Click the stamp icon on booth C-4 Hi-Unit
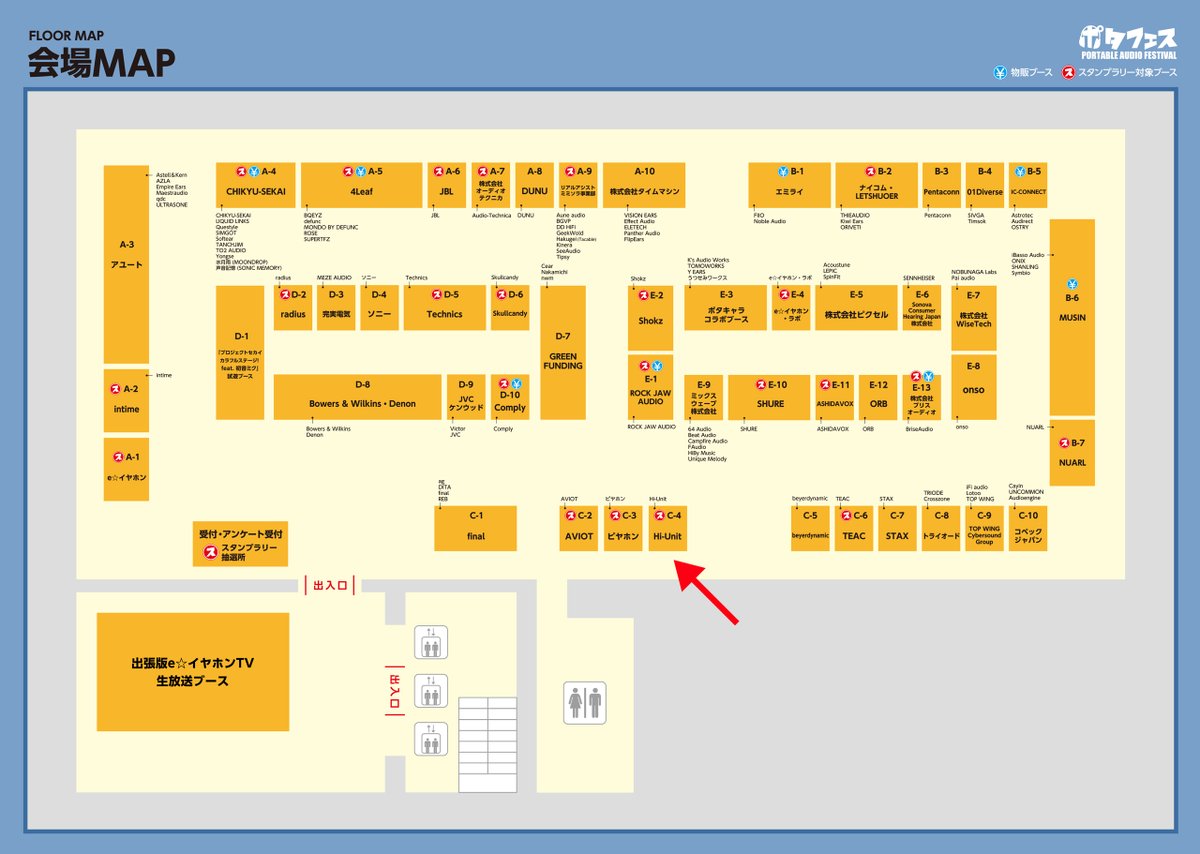The width and height of the screenshot is (1200, 854). tap(658, 515)
